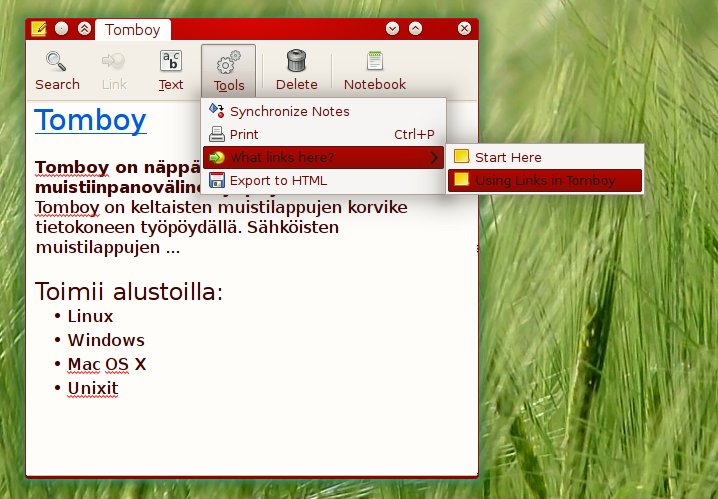Open Using Links in Tomboy note
Image resolution: width=718 pixels, height=499 pixels.
click(545, 180)
